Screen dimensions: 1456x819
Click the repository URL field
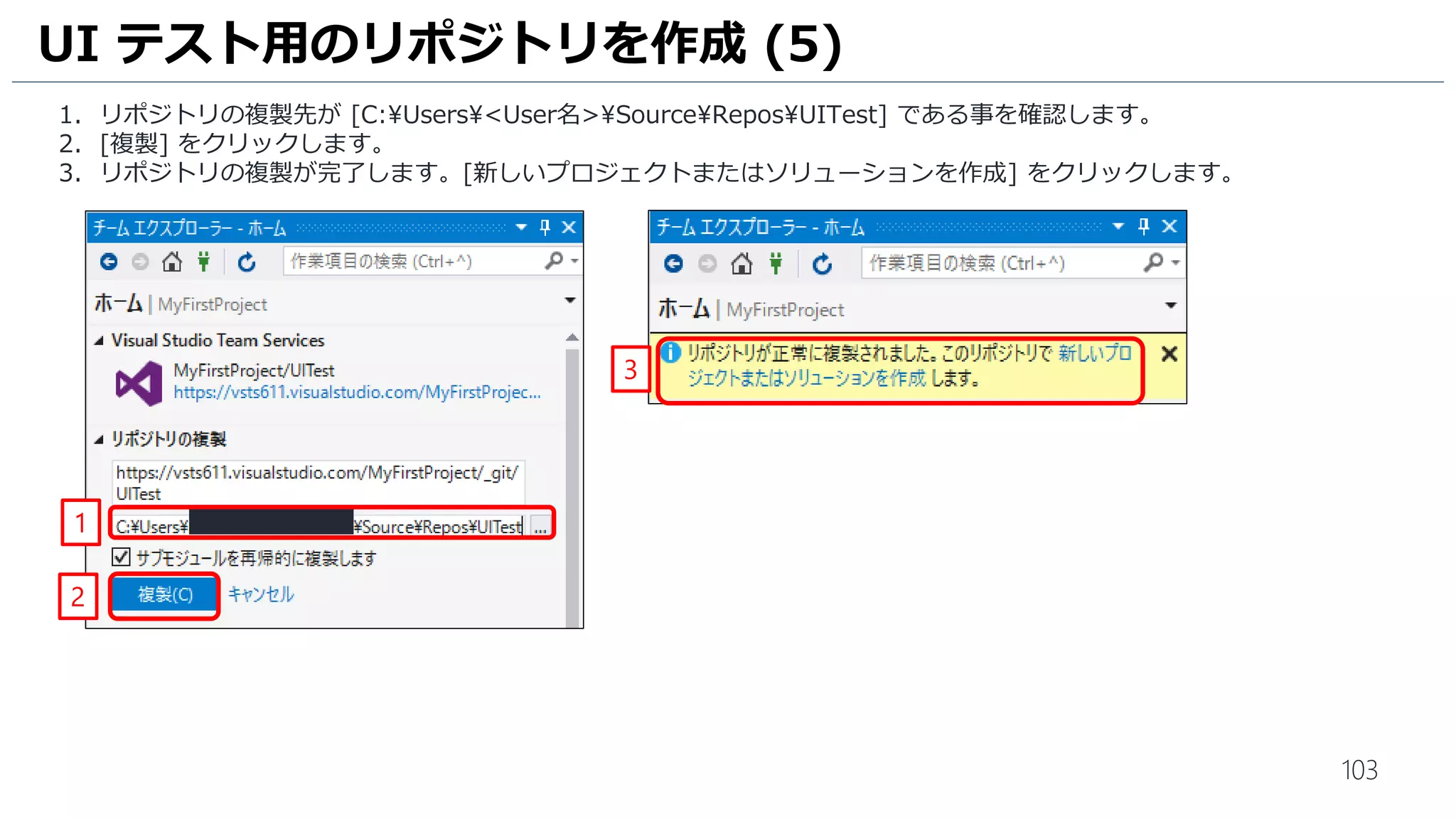pyautogui.click(x=318, y=483)
